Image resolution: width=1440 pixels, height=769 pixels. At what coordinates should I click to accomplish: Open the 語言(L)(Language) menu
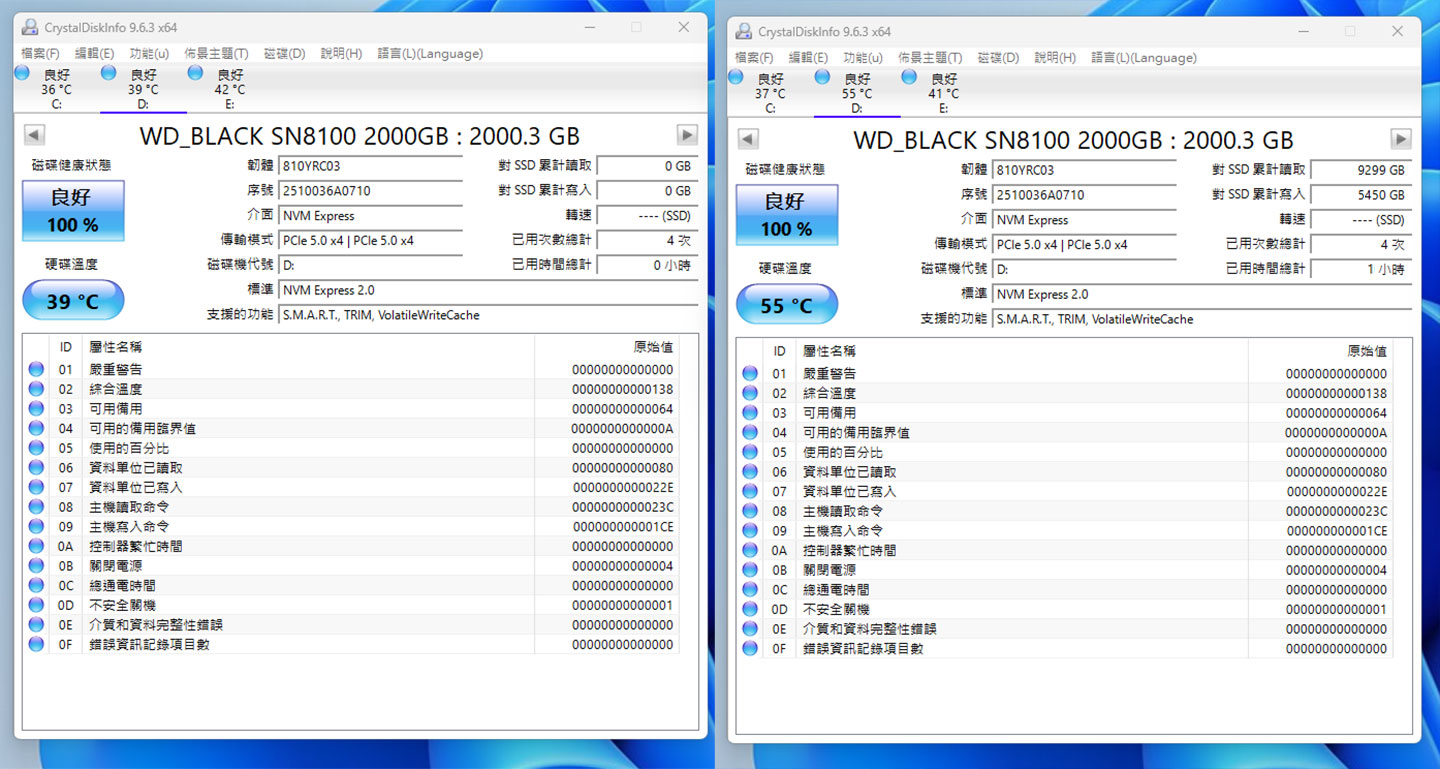[x=430, y=53]
